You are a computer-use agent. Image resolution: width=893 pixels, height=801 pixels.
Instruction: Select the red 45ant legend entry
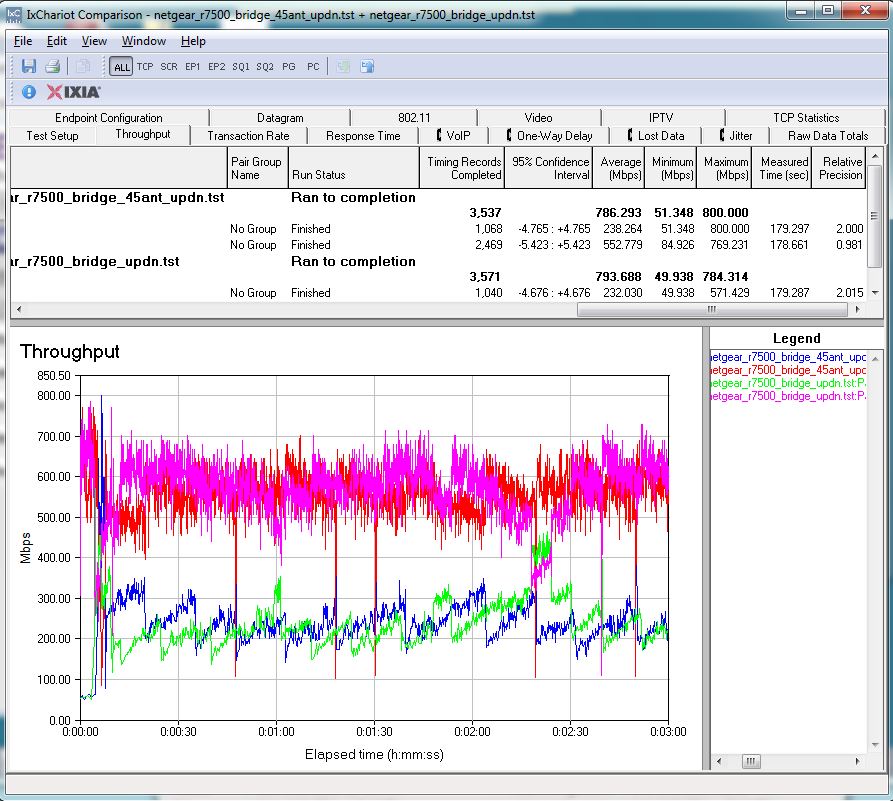click(788, 370)
